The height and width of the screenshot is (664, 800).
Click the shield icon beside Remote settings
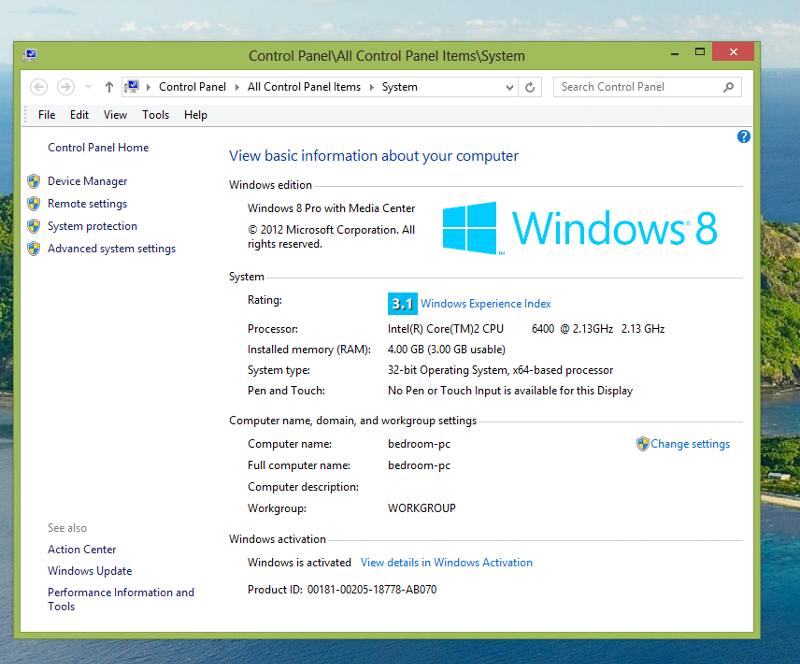[x=34, y=204]
